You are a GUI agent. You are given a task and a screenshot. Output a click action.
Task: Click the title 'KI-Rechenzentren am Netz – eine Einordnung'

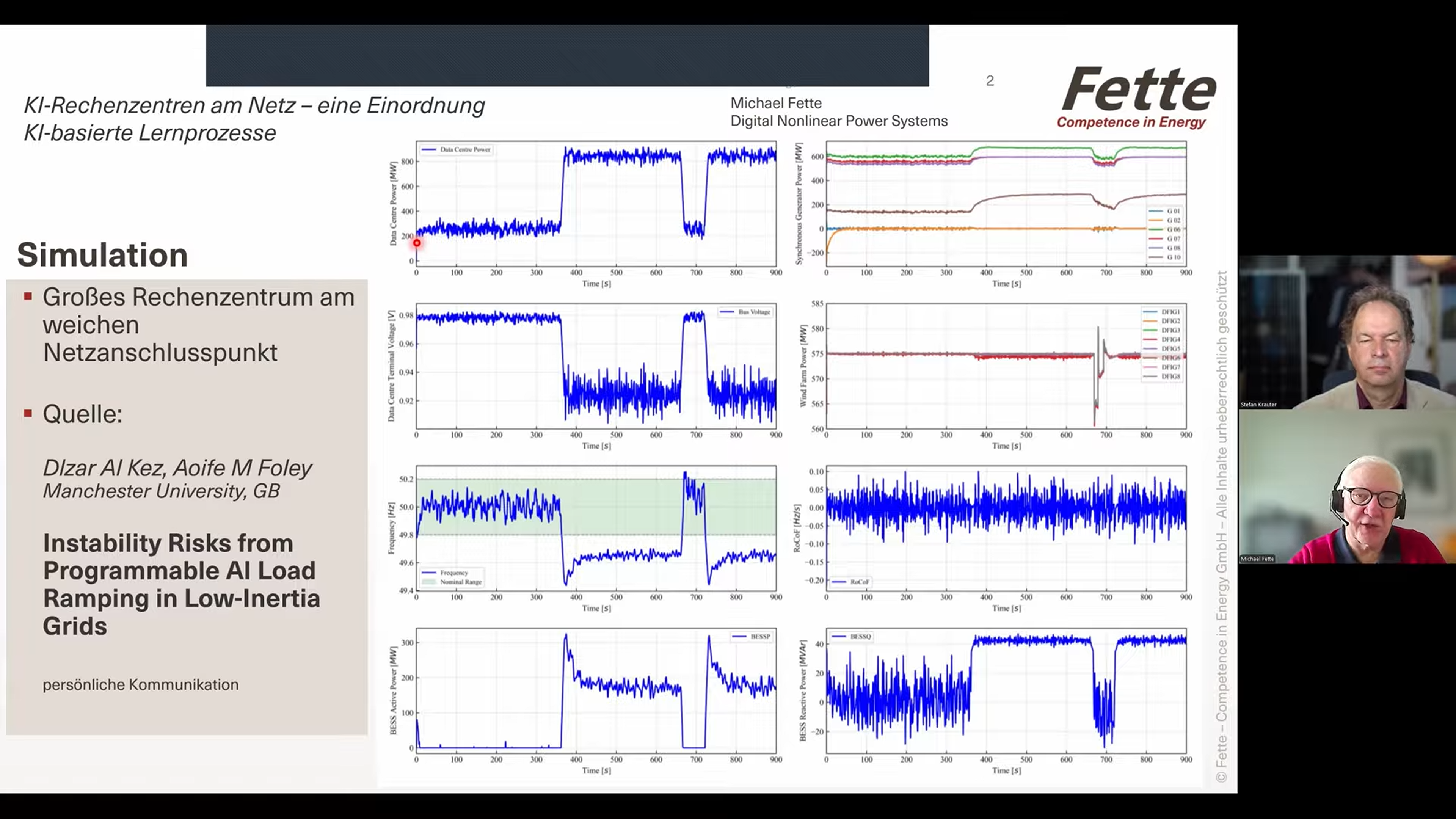pos(254,105)
